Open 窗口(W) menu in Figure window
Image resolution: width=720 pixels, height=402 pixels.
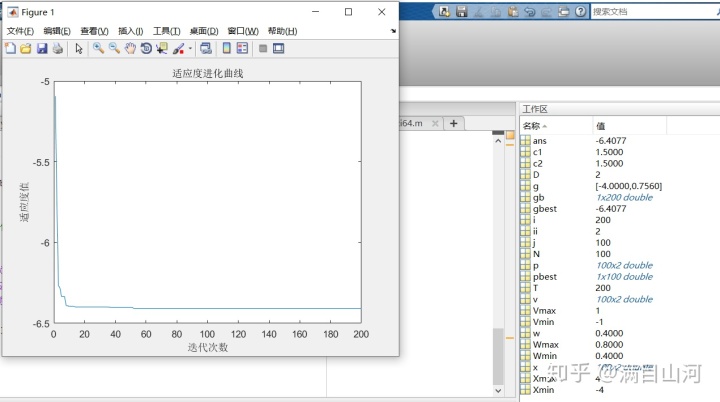click(x=243, y=31)
